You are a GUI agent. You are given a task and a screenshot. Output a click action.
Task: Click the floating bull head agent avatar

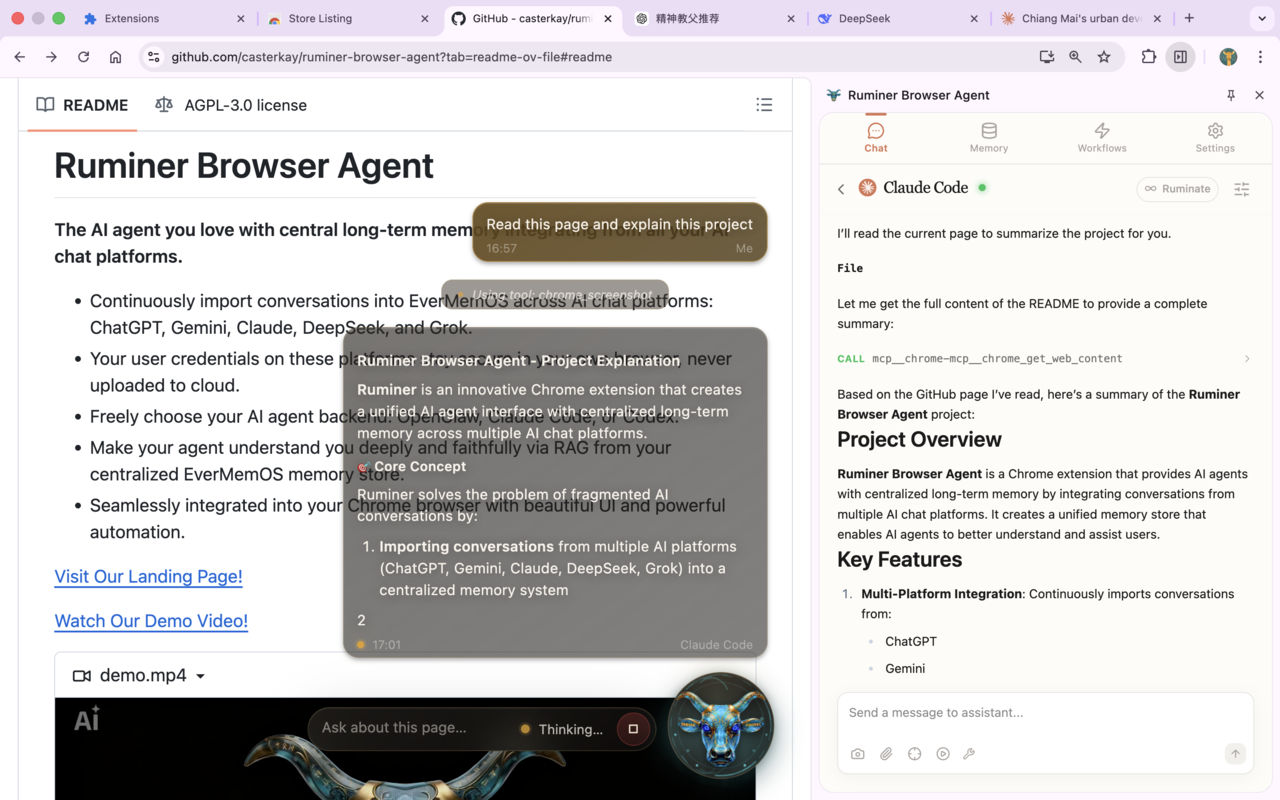click(x=720, y=726)
